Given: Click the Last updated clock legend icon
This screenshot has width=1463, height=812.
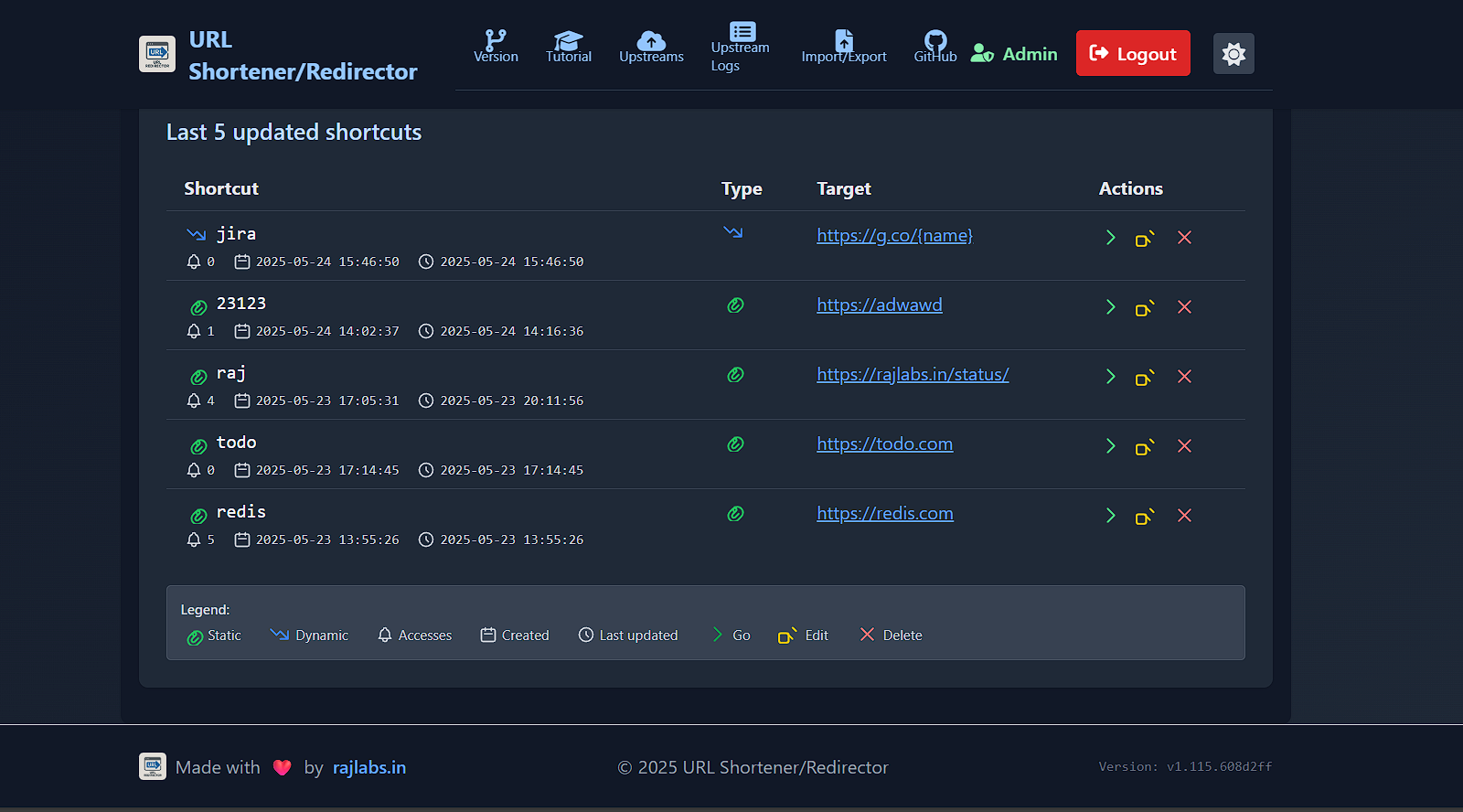Looking at the screenshot, I should tap(586, 635).
